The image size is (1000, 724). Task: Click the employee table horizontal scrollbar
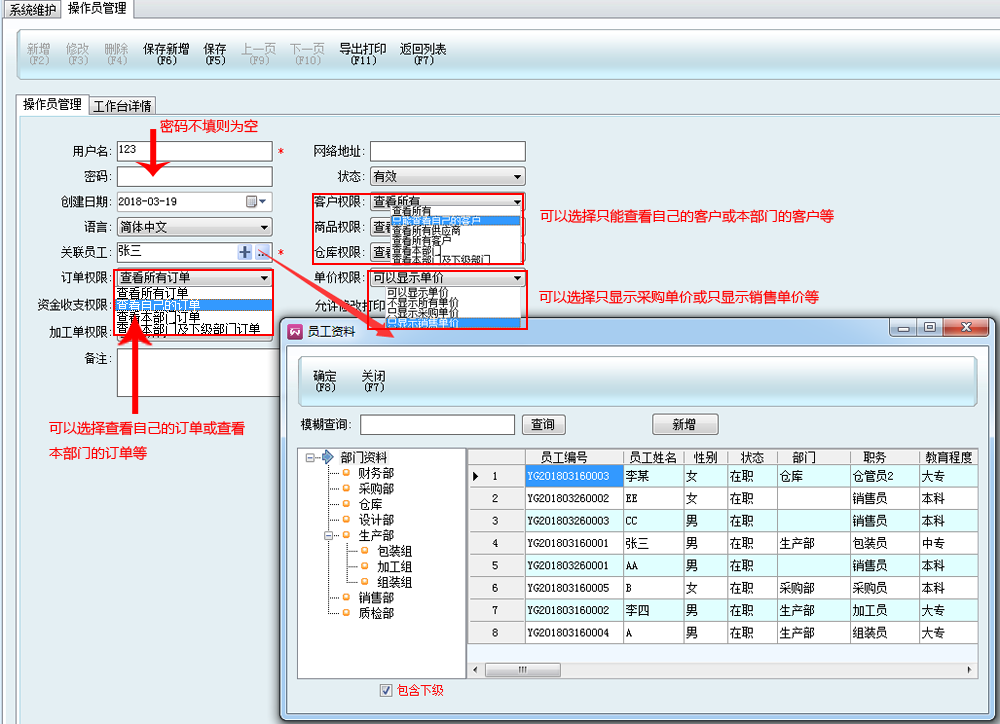pos(720,669)
